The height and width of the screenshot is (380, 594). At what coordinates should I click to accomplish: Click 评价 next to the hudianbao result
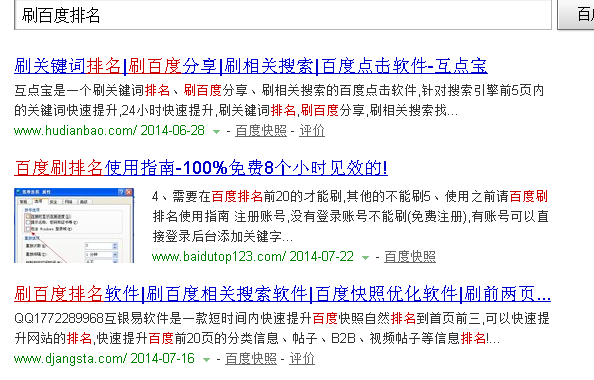click(312, 131)
